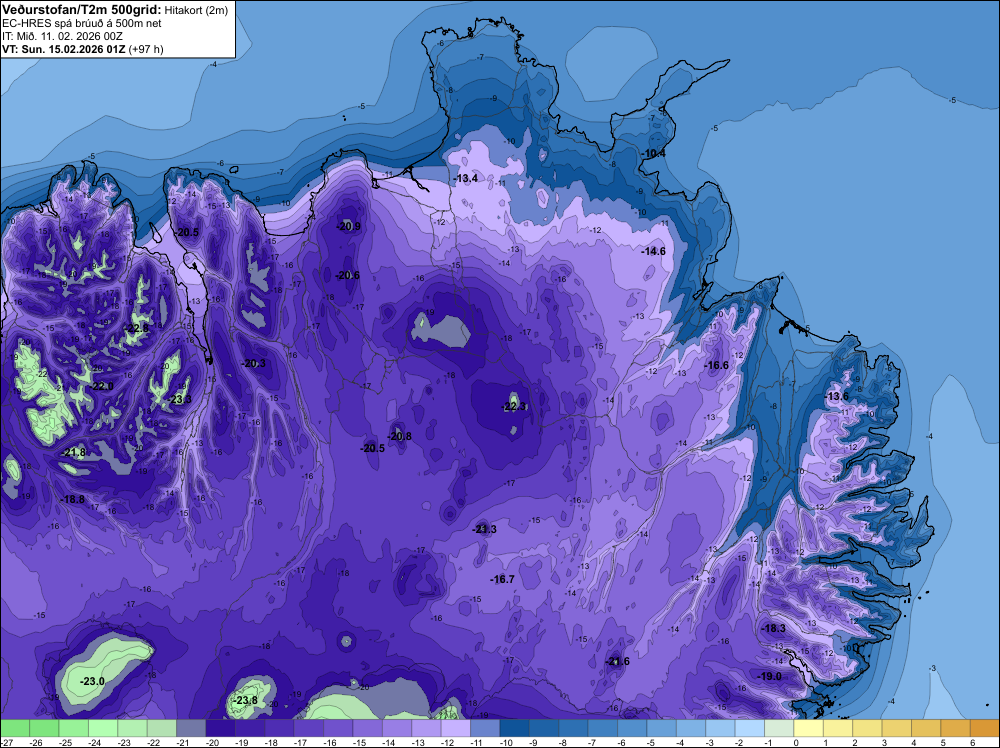This screenshot has width=1000, height=748.
Task: Click the -20.3 temperature label
Action: [254, 363]
